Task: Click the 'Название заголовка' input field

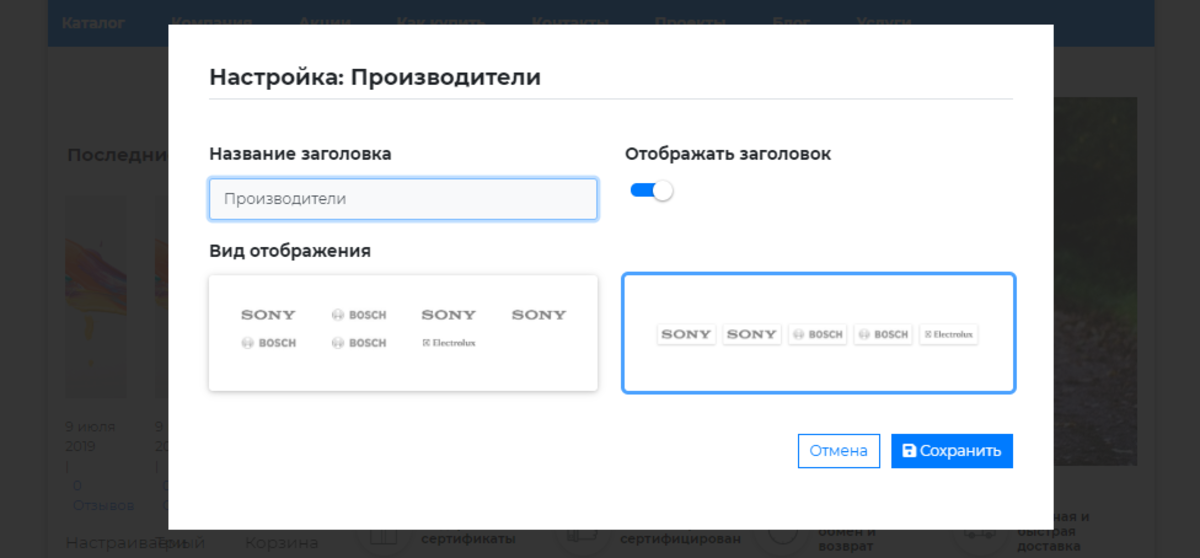Action: (x=403, y=199)
